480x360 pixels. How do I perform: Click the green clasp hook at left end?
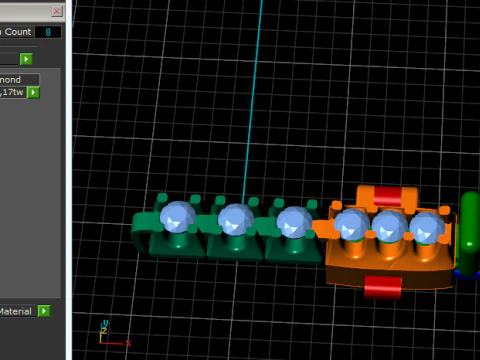coord(141,231)
